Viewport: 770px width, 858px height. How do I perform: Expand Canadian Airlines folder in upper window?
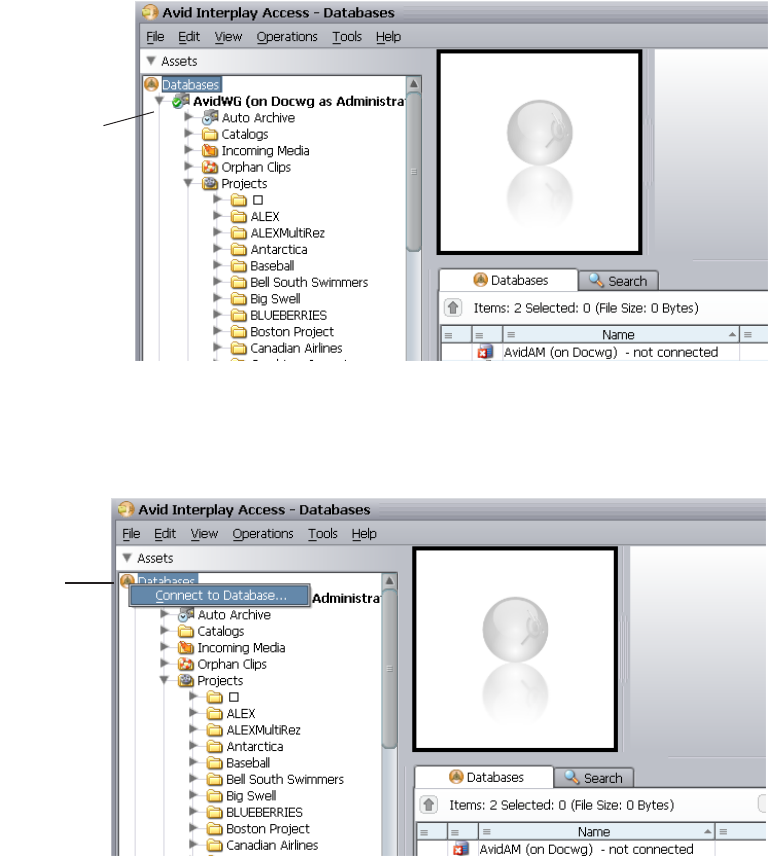[218, 347]
